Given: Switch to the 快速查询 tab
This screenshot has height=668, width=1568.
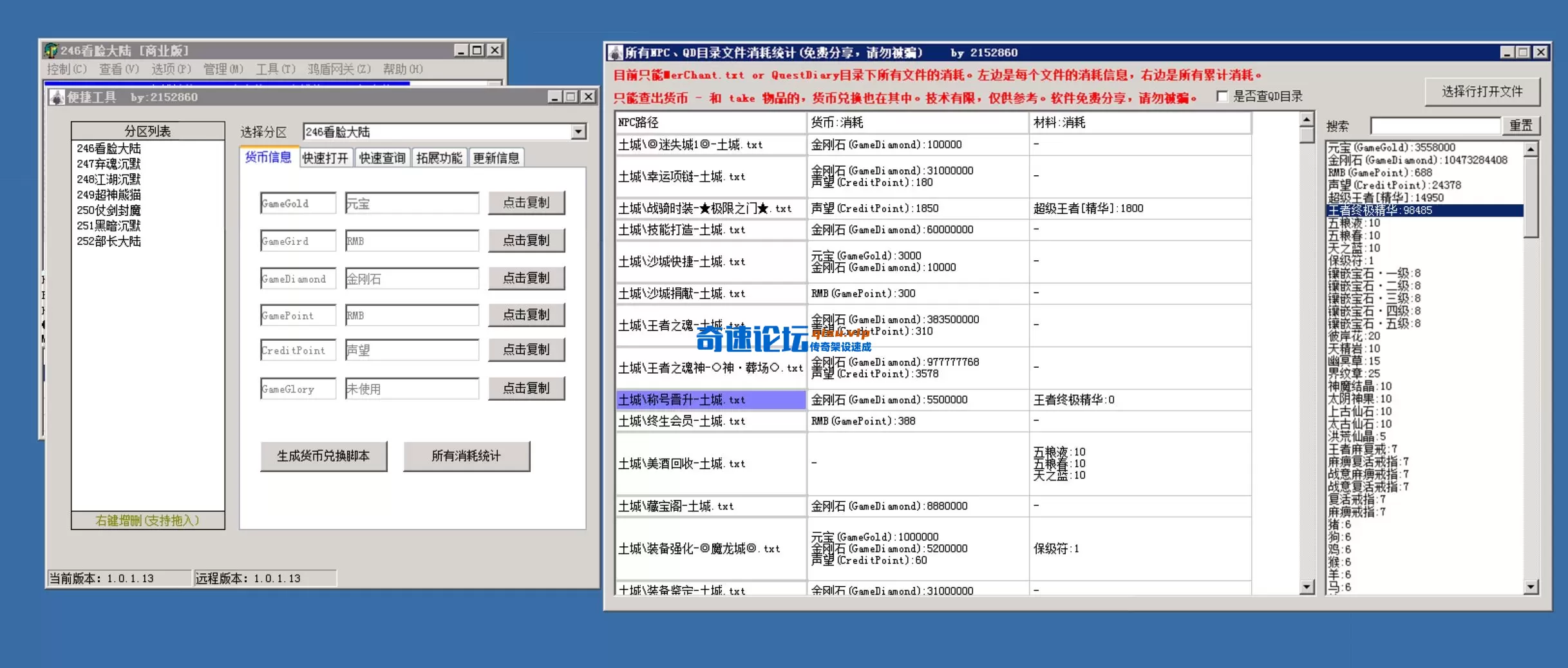Looking at the screenshot, I should (x=382, y=157).
